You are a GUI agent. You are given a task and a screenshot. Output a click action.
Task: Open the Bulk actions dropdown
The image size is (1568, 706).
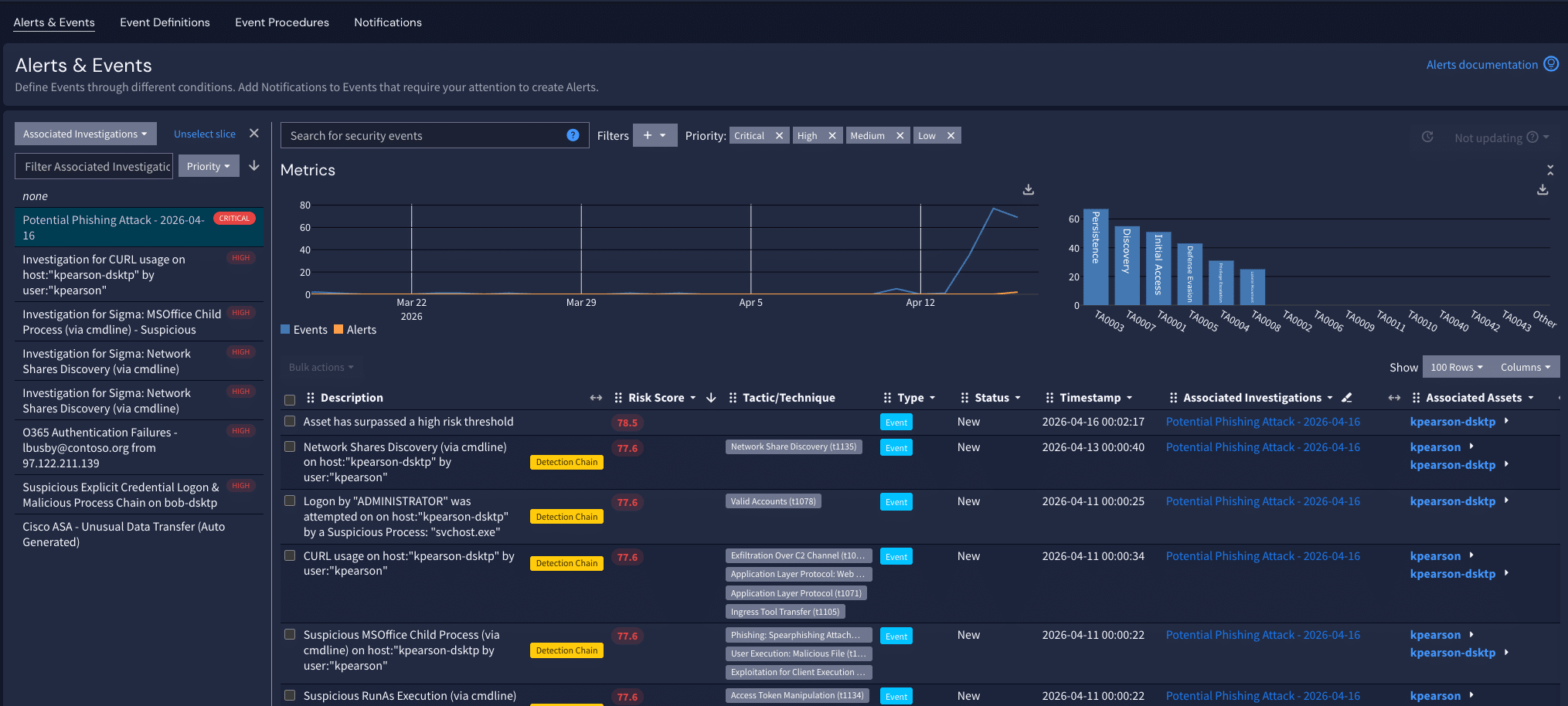[x=321, y=367]
